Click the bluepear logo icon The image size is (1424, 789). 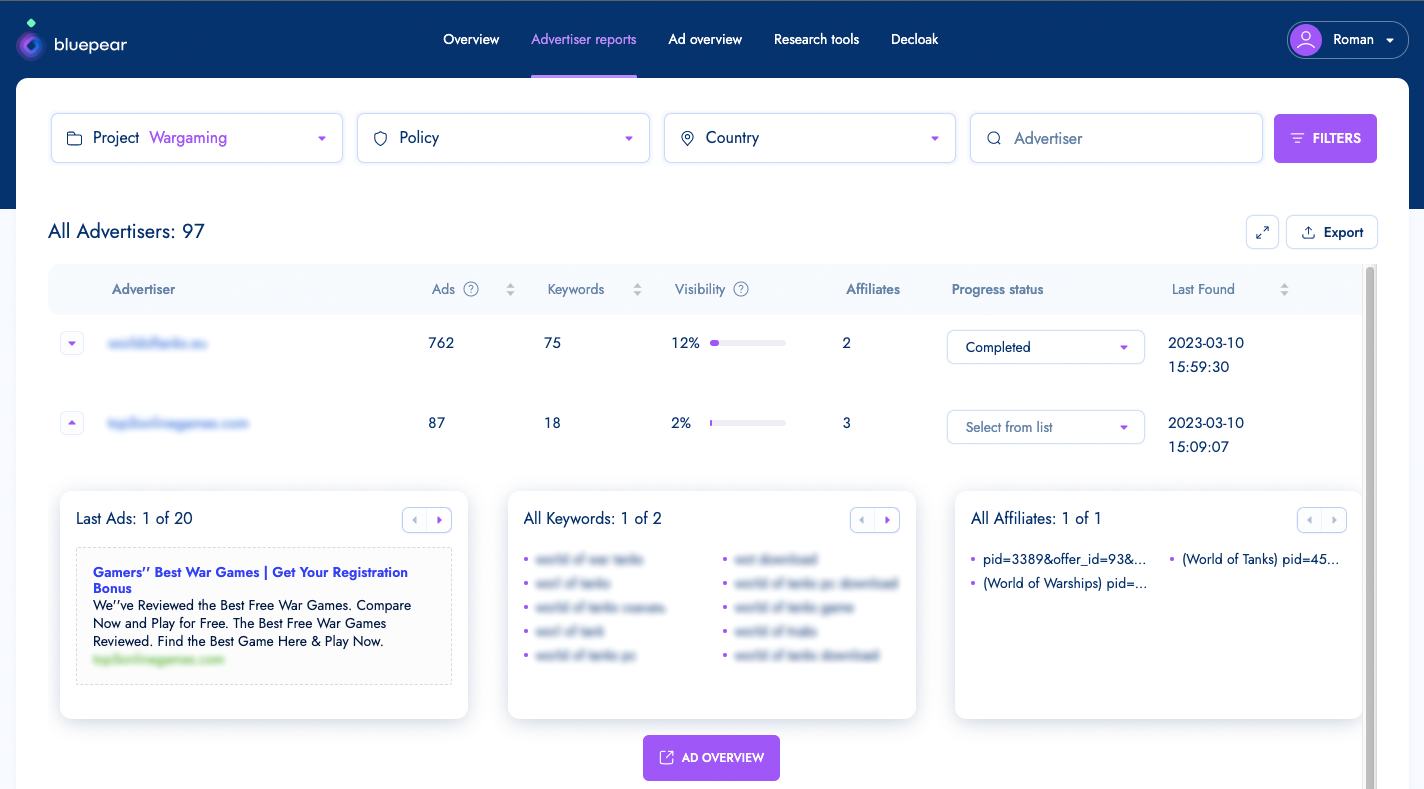pyautogui.click(x=31, y=43)
